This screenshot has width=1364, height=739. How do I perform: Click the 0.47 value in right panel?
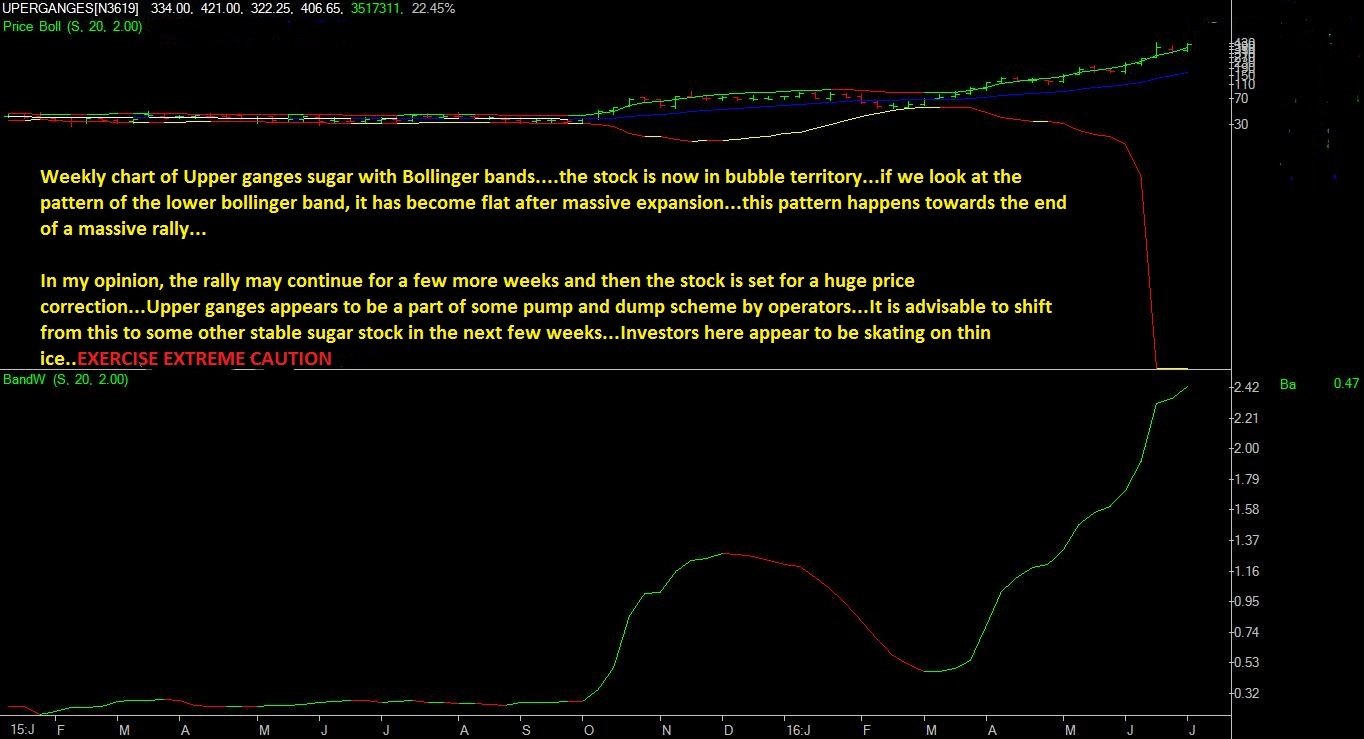(x=1346, y=384)
